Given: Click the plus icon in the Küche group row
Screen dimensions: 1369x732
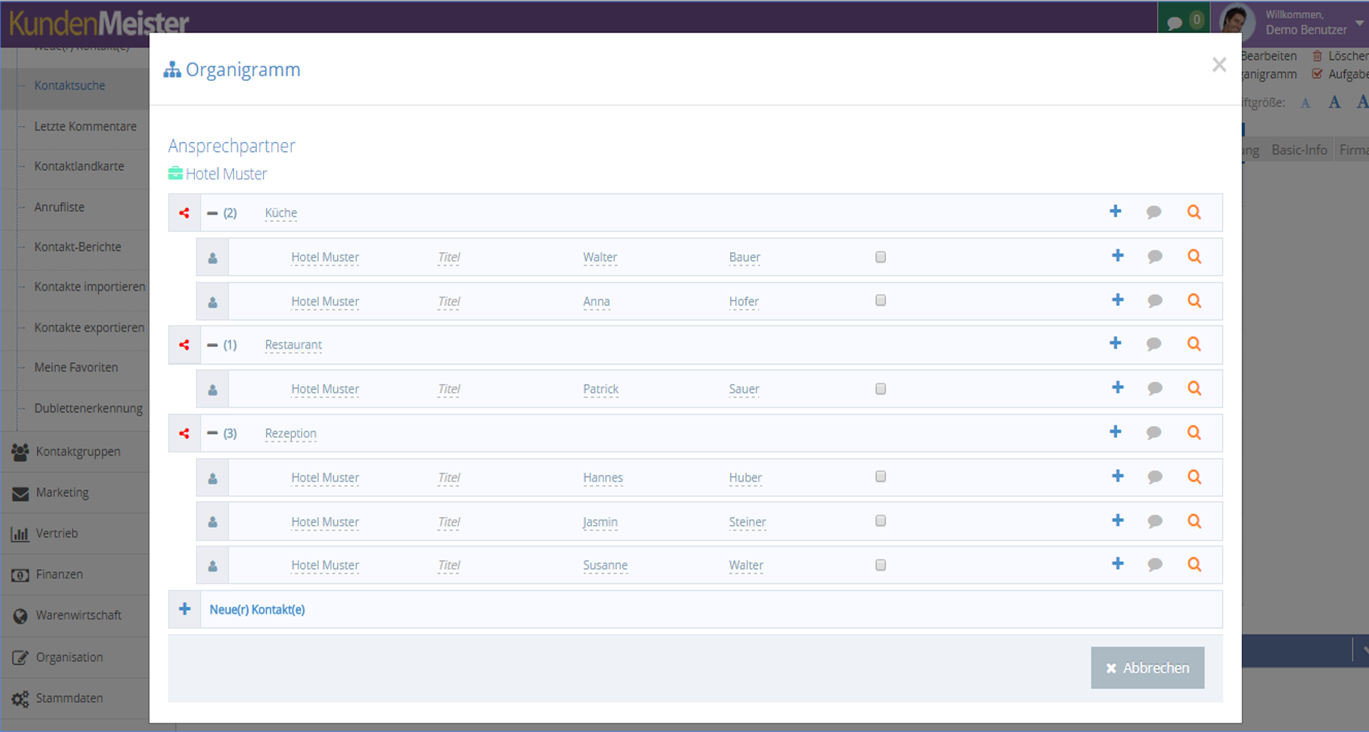Looking at the screenshot, I should tap(1116, 212).
